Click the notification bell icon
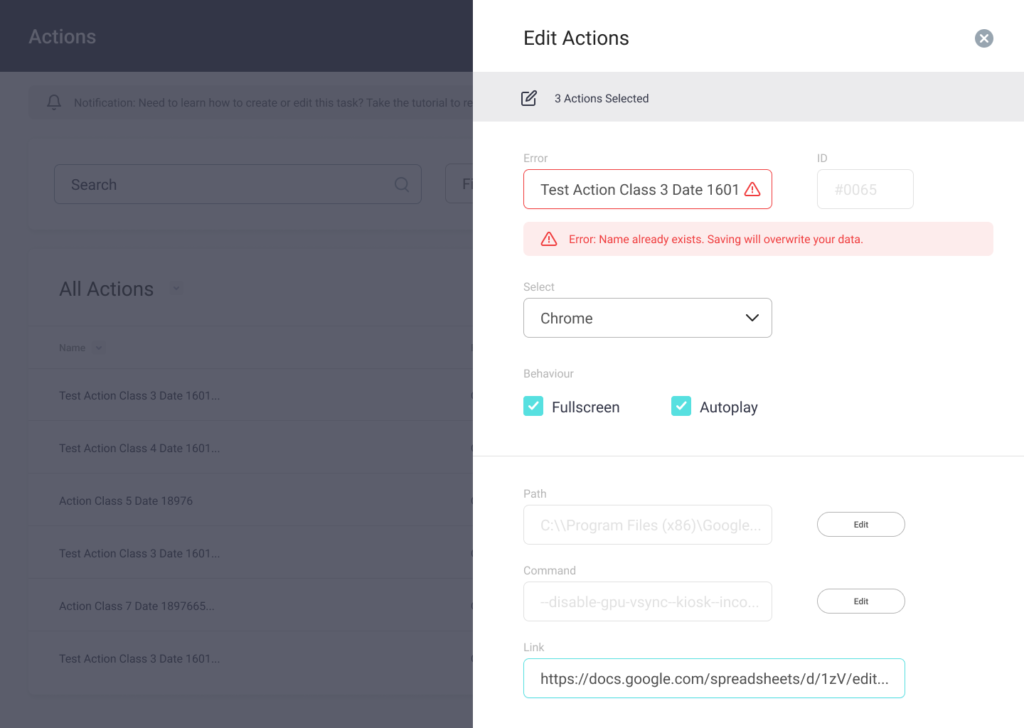Image resolution: width=1024 pixels, height=728 pixels. 54,102
